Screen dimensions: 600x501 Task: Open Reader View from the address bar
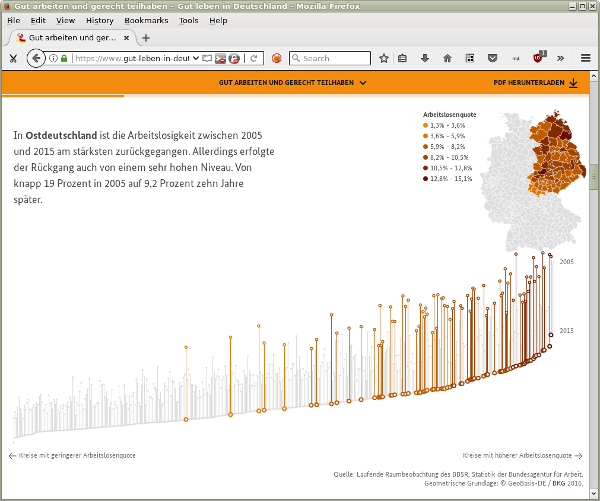207,58
